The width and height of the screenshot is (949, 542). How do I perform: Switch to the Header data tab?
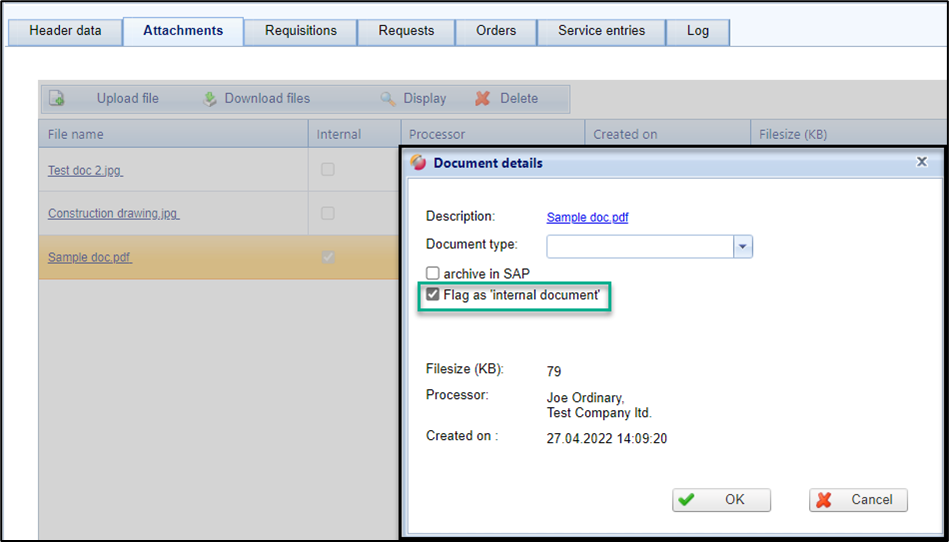65,31
